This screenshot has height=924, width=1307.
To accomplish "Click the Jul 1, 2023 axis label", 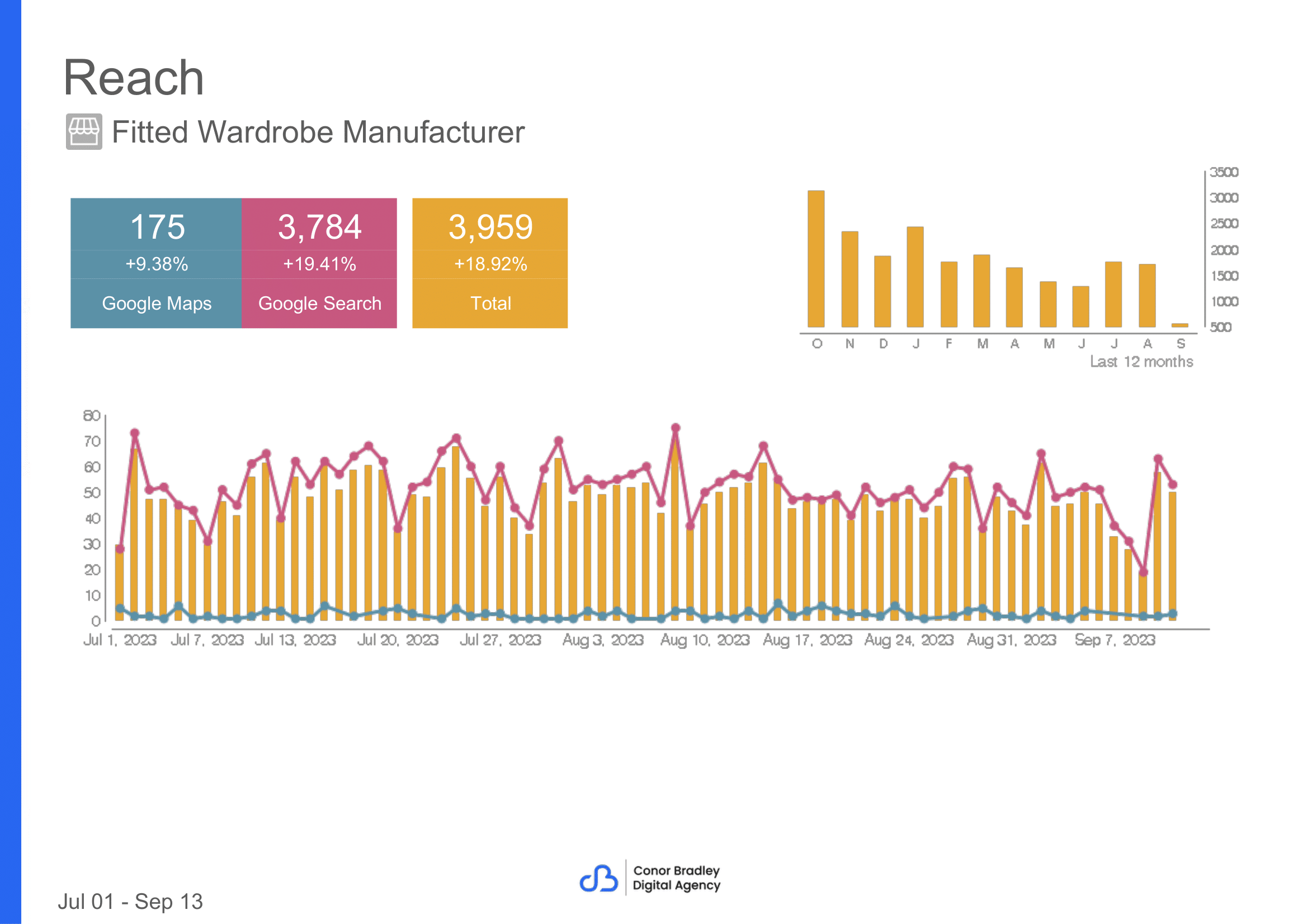I will 120,640.
